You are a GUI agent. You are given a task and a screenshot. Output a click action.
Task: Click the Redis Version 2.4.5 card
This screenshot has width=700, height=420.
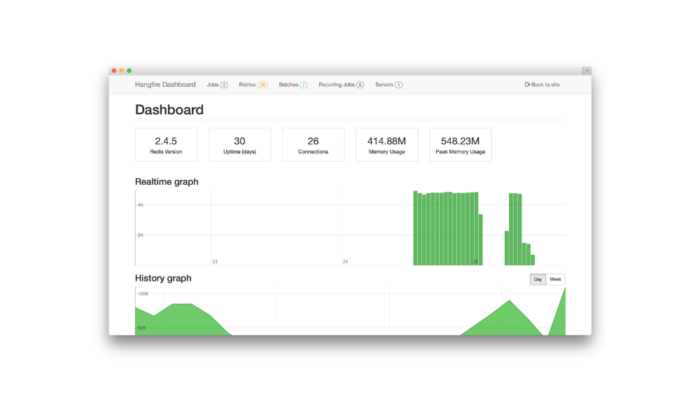pos(166,145)
